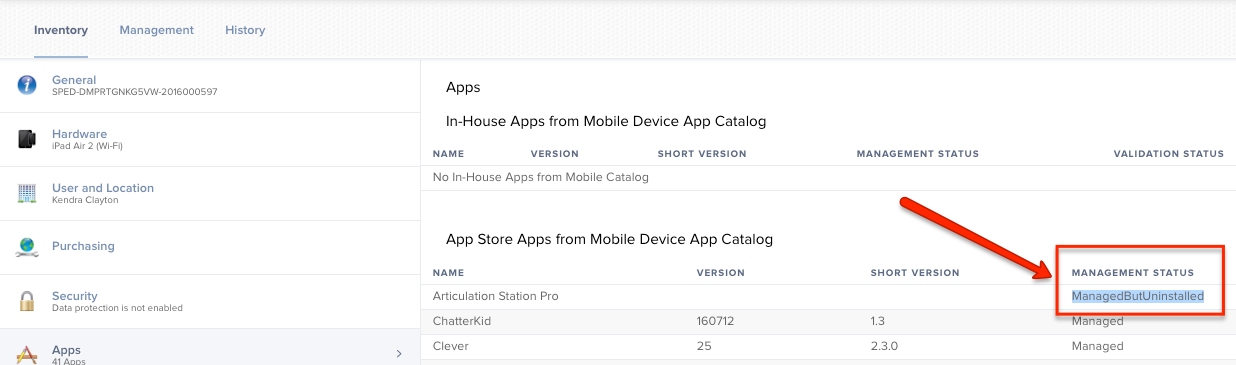Click the User and Location building icon
1236x365 pixels.
click(x=27, y=193)
